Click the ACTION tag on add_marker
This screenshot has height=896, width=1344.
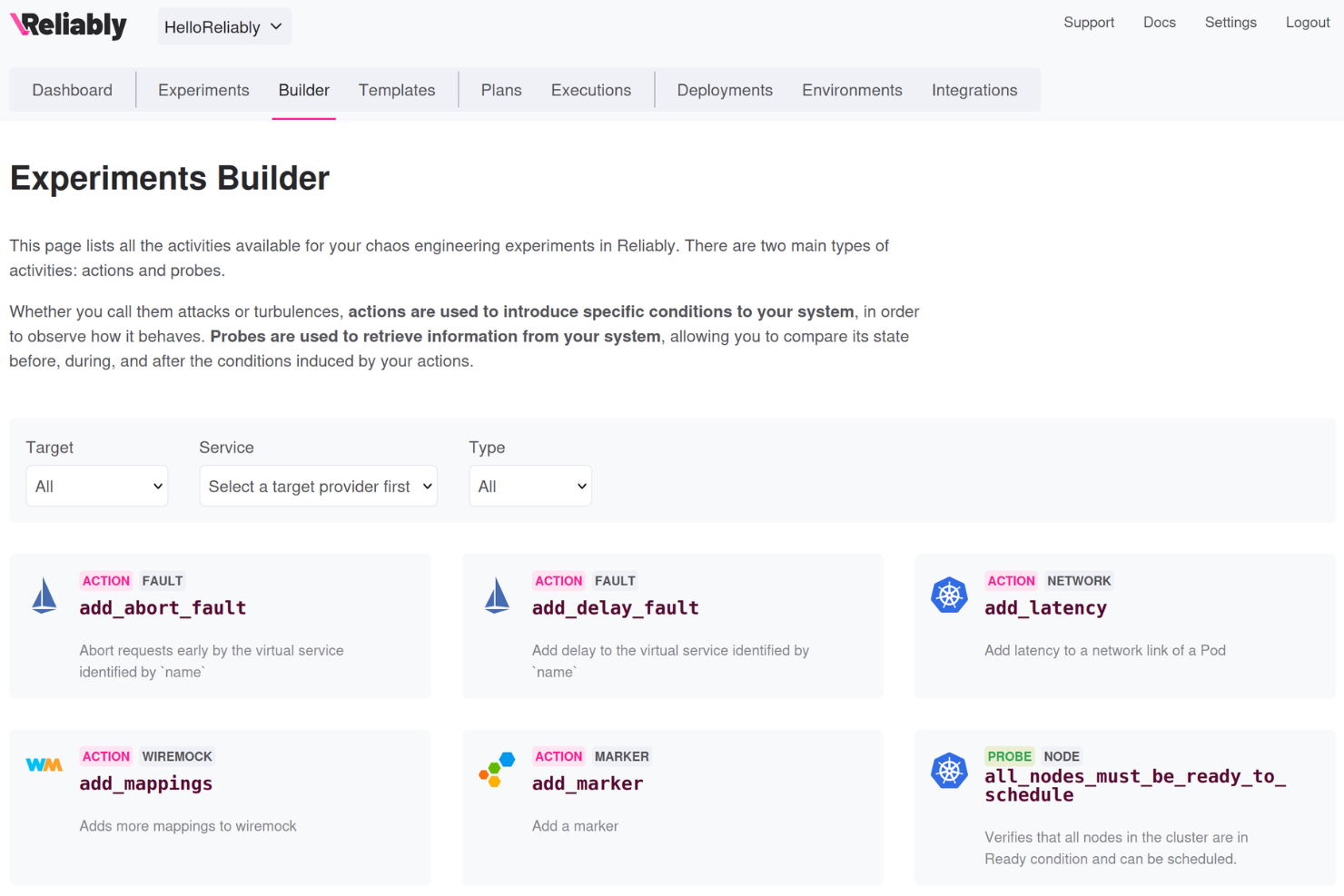click(558, 756)
